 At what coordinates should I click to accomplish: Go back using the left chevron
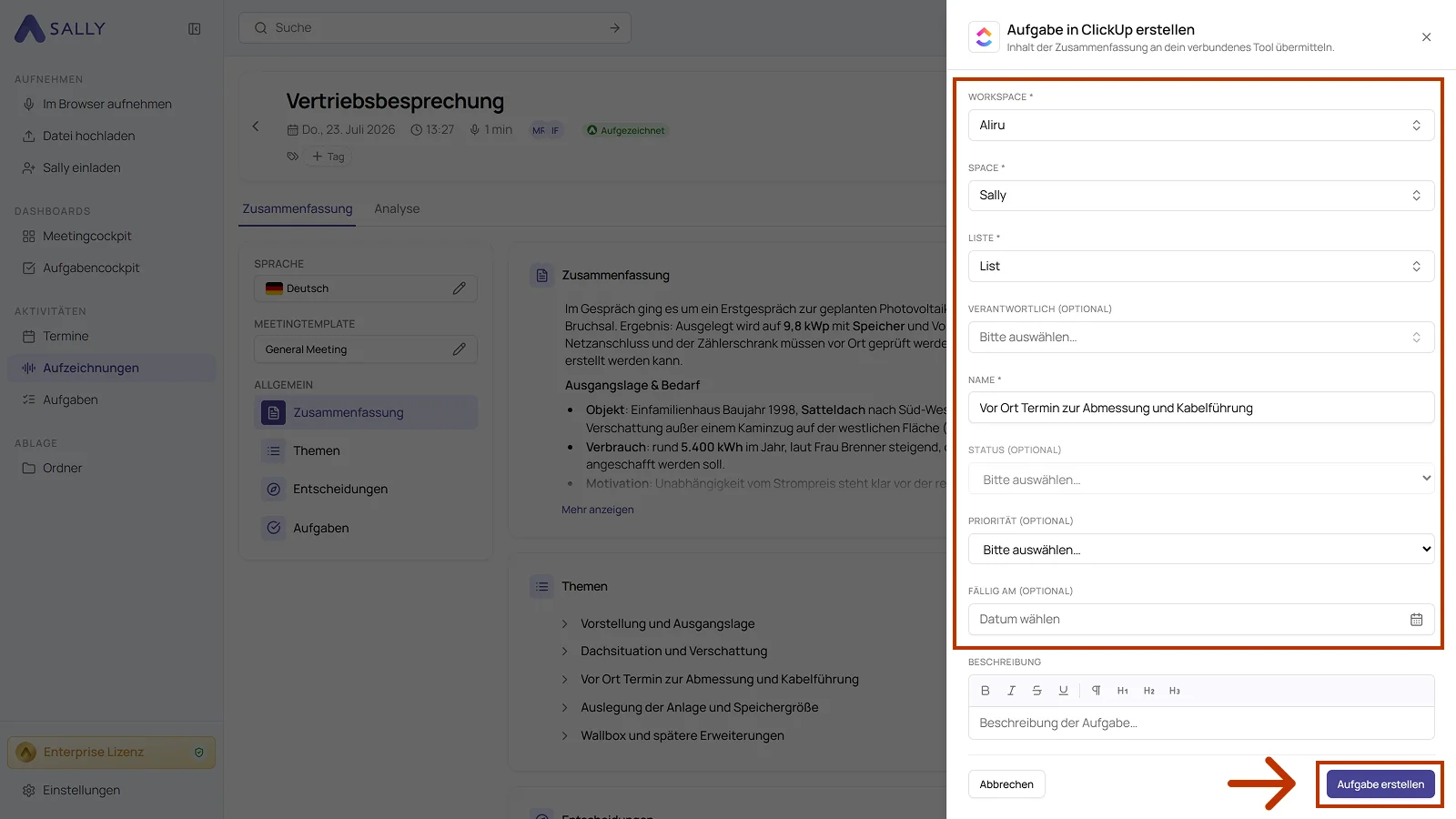point(256,126)
